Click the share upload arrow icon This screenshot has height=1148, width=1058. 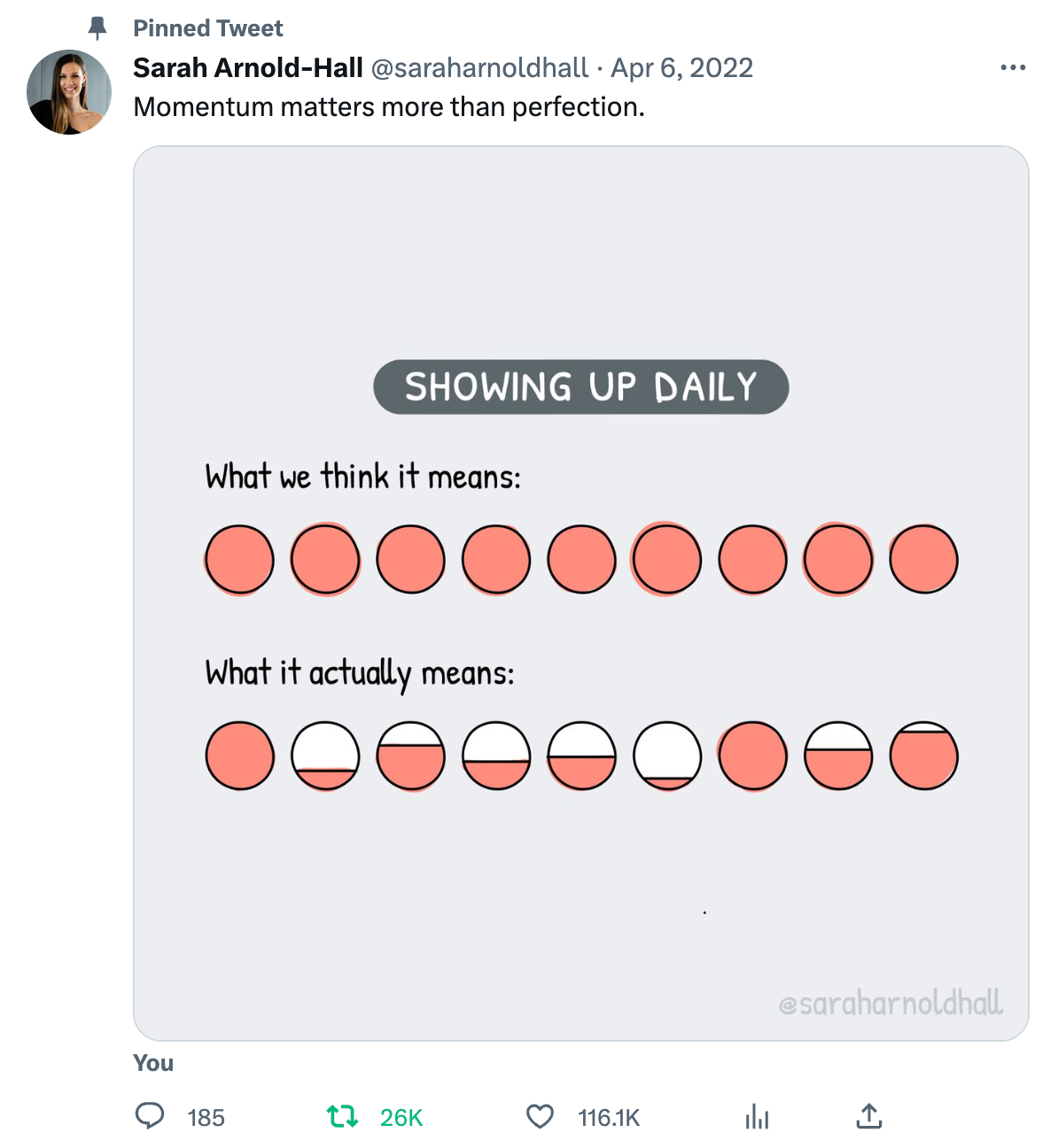[x=869, y=1116]
